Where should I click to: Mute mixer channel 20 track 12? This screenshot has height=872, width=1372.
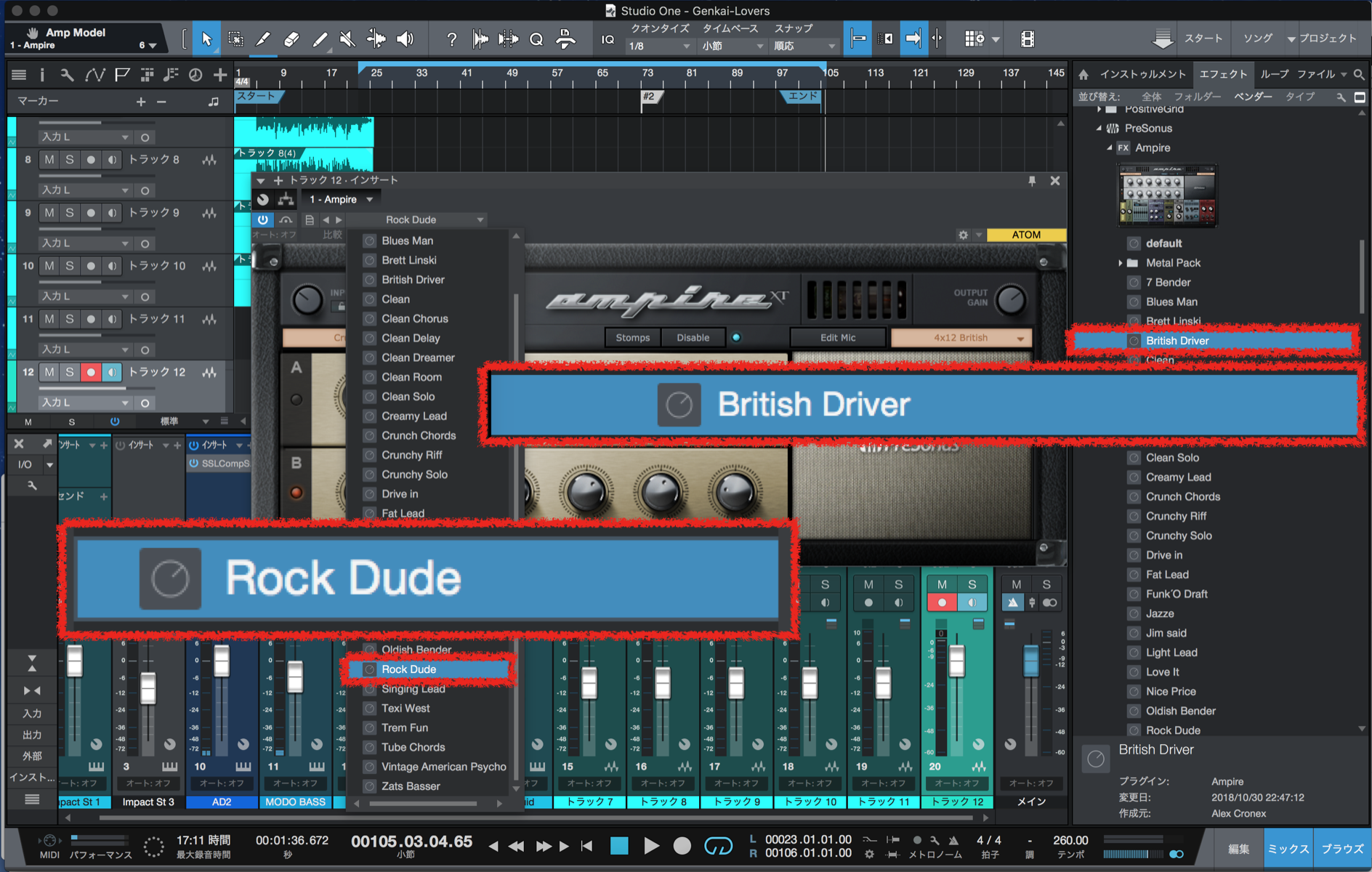click(x=942, y=584)
